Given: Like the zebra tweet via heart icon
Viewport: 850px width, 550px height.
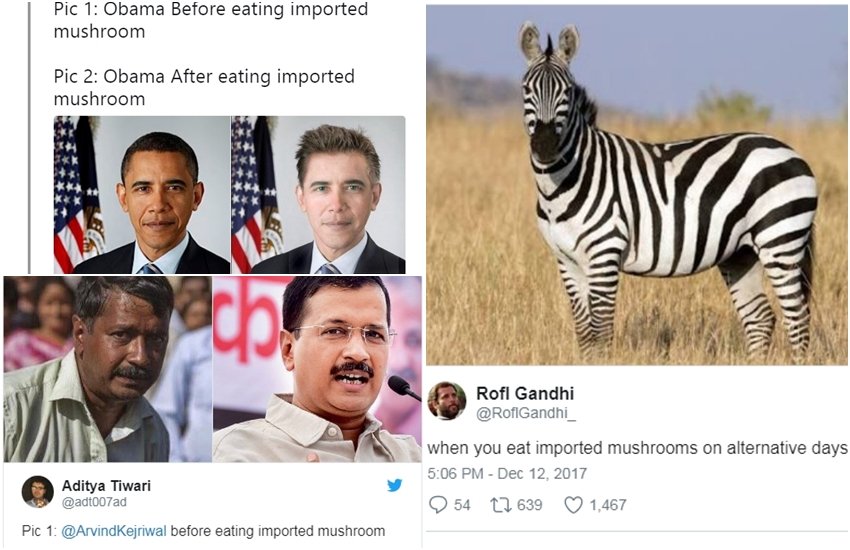Looking at the screenshot, I should [x=573, y=504].
